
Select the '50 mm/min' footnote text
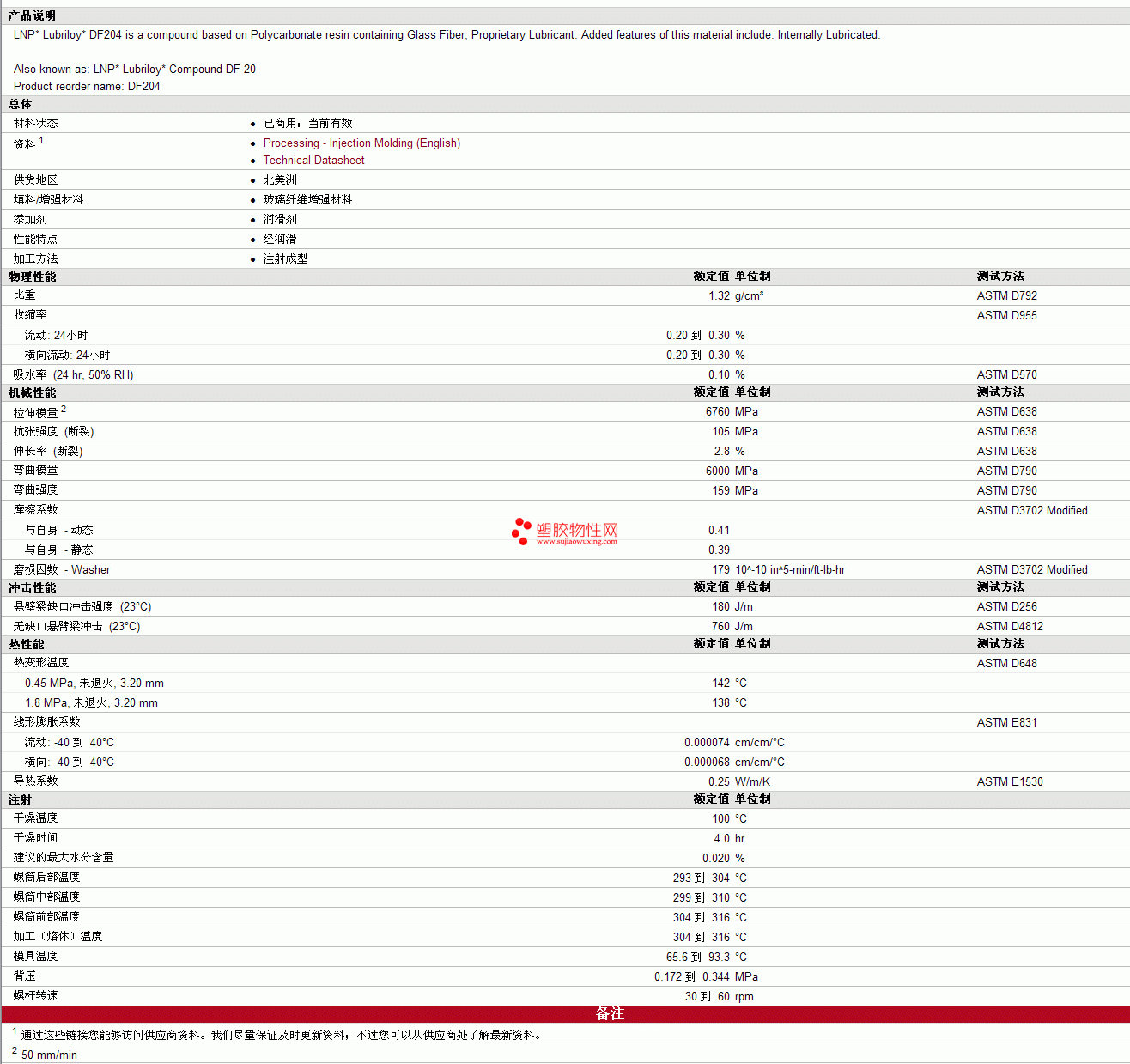[x=49, y=1055]
